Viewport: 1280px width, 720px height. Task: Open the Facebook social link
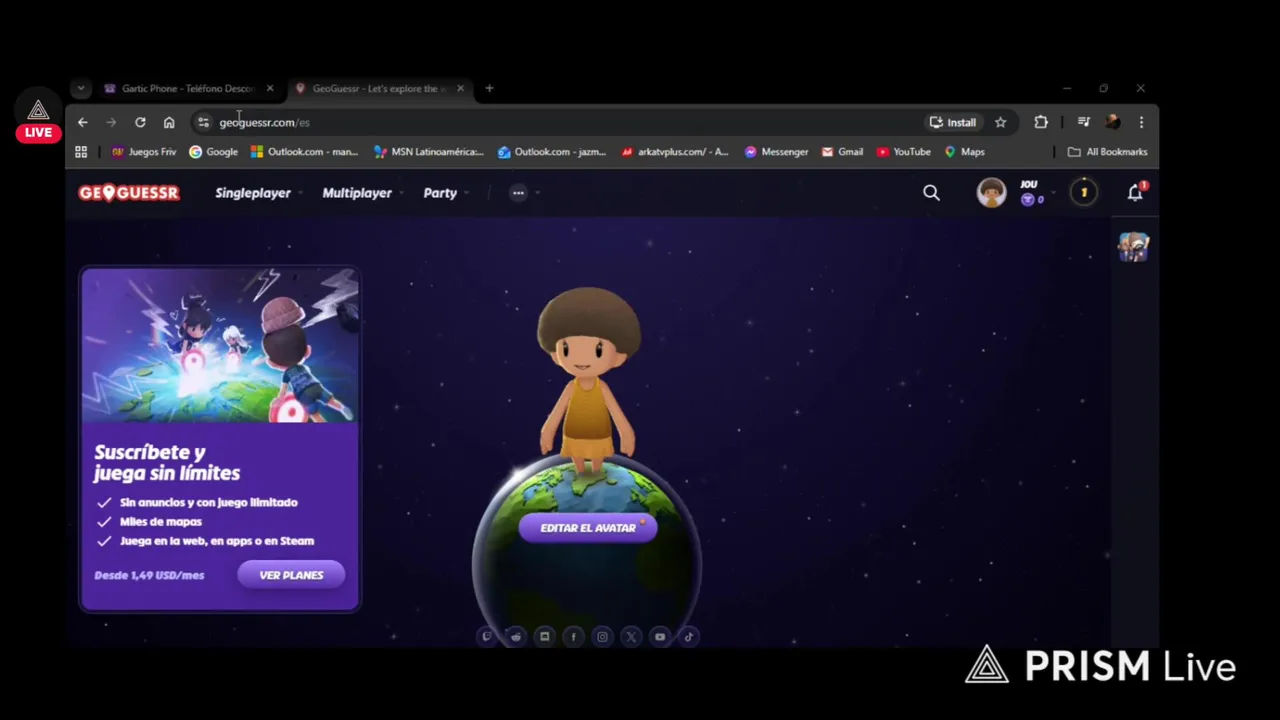tap(573, 636)
